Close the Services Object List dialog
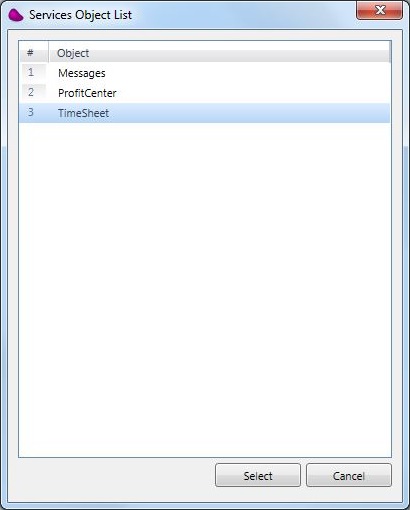The width and height of the screenshot is (410, 510). [x=379, y=10]
